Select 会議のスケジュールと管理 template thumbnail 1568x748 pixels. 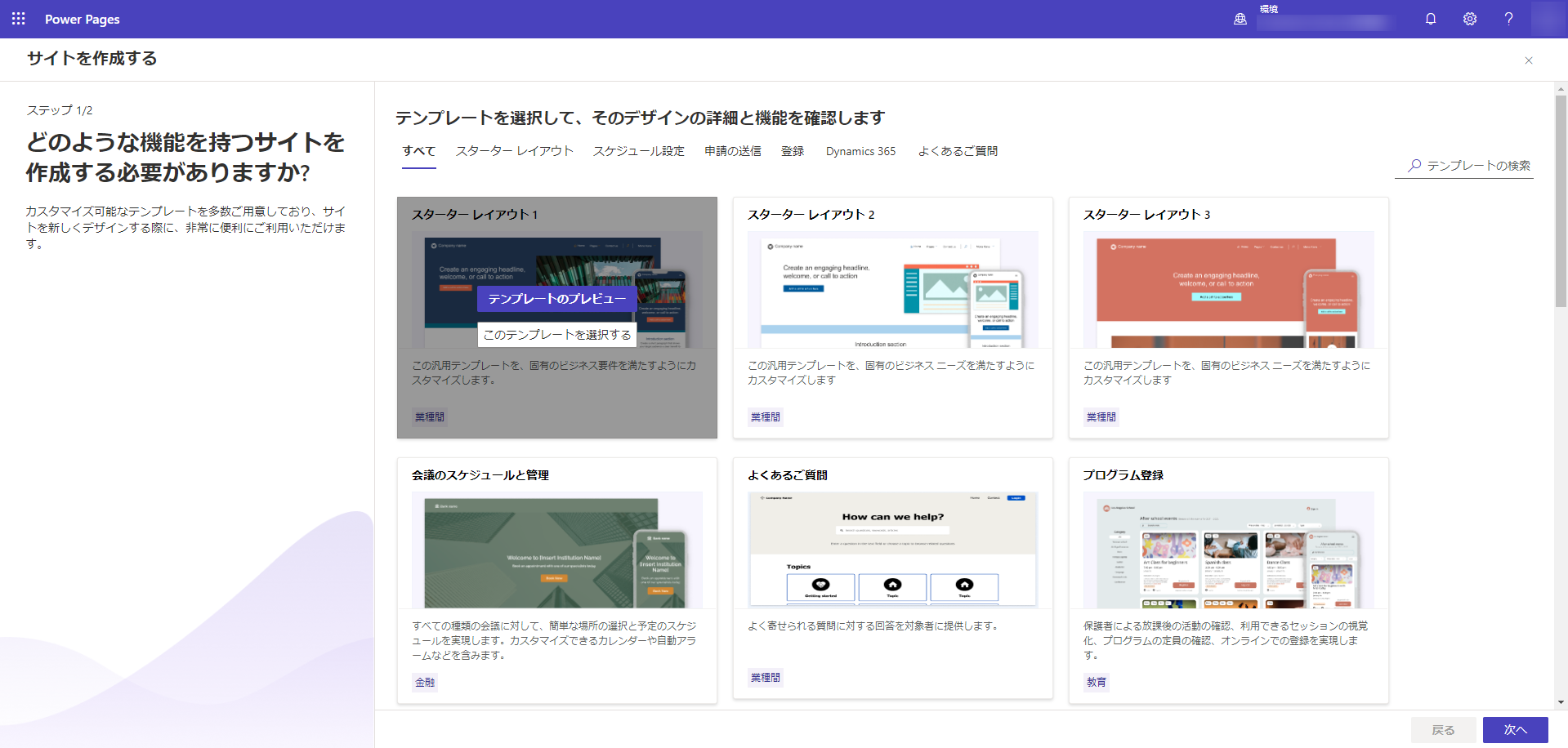click(557, 550)
